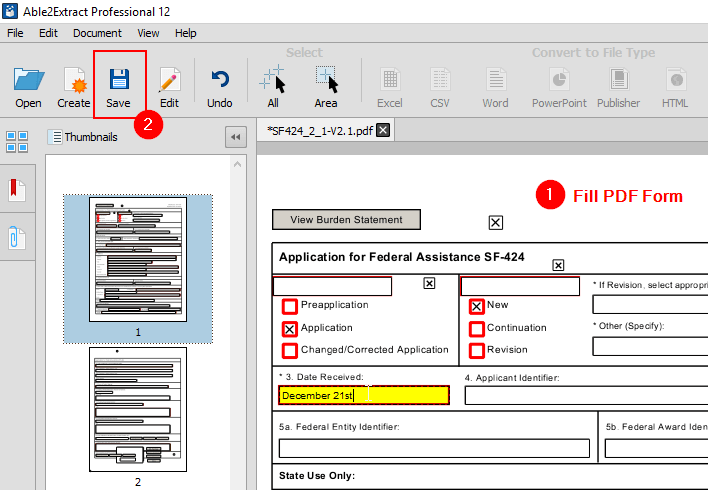708x490 pixels.
Task: Convert to Word file type
Action: (495, 88)
